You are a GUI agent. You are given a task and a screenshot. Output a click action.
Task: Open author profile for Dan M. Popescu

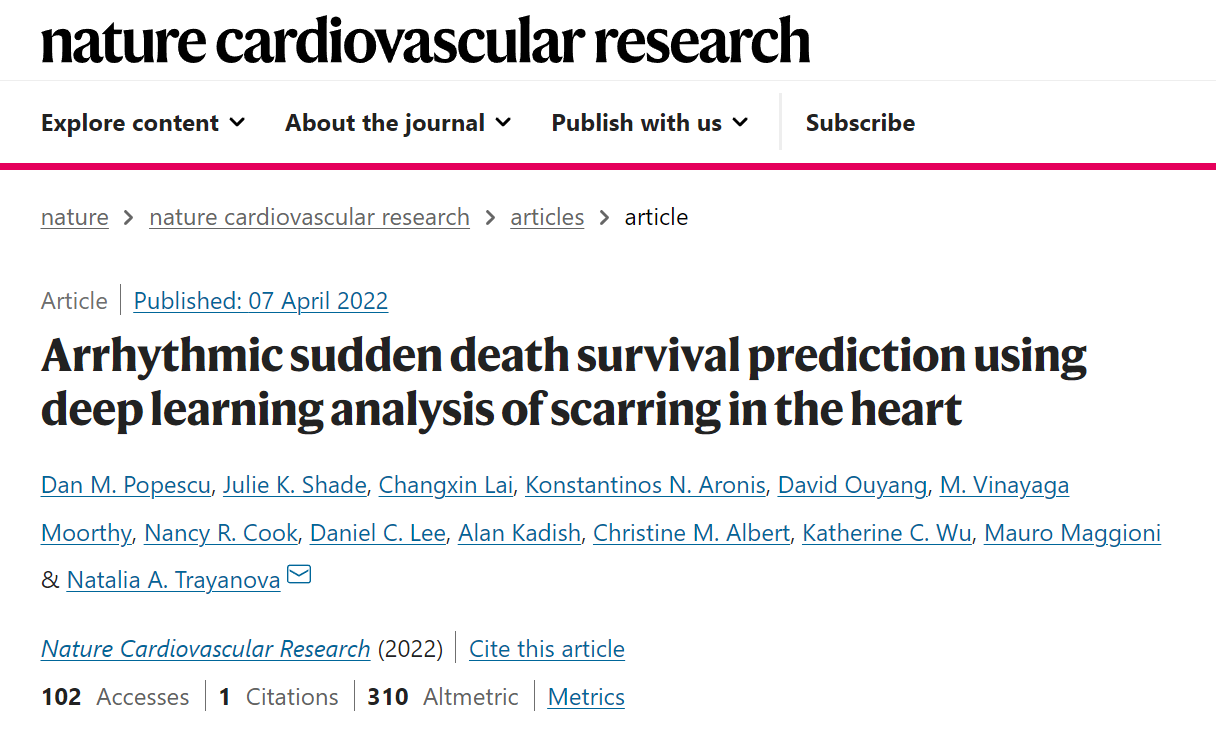click(x=125, y=485)
